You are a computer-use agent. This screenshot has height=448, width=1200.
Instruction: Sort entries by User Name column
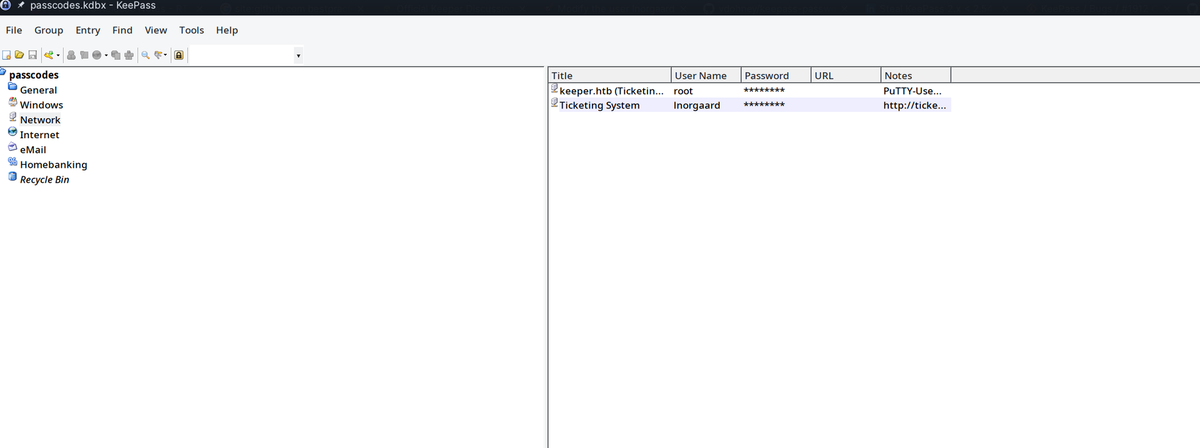705,75
